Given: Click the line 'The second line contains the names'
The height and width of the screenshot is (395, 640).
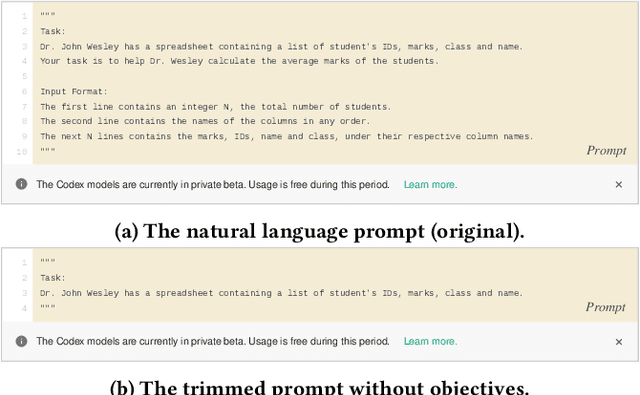Looking at the screenshot, I should point(205,121).
